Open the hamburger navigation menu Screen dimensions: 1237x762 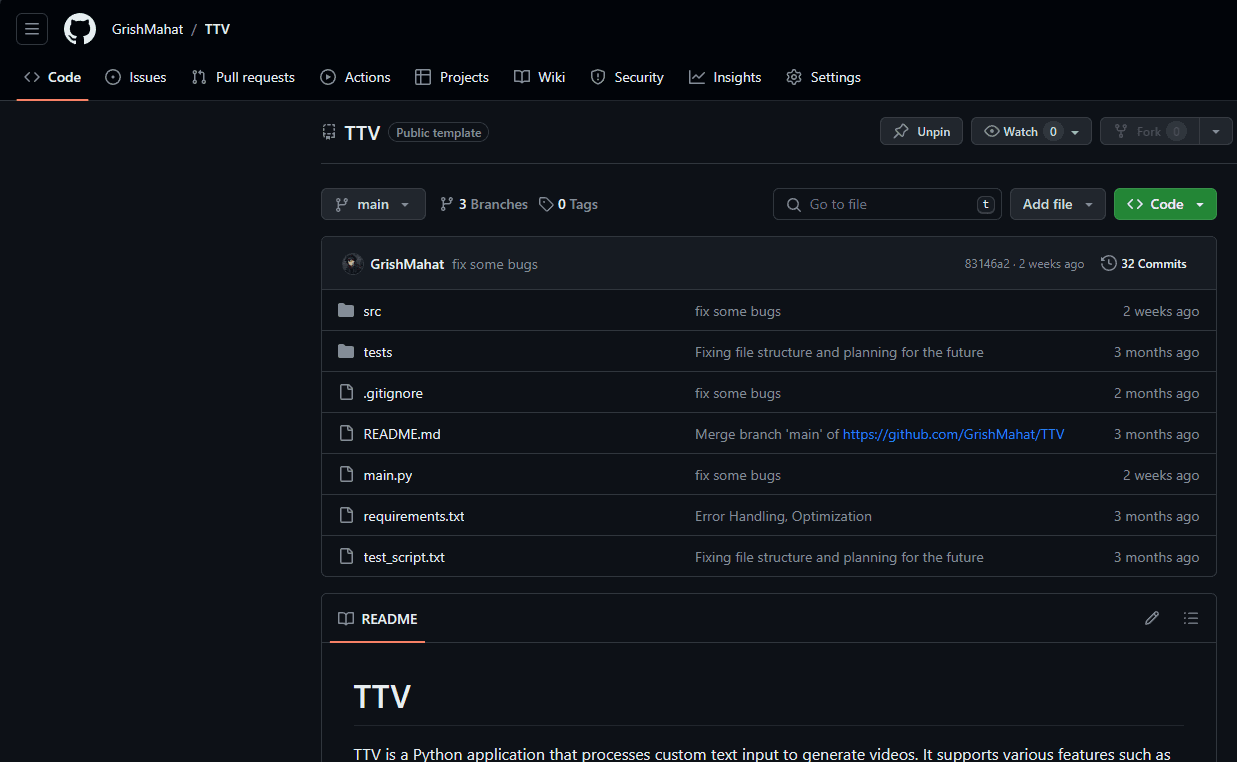pyautogui.click(x=32, y=29)
